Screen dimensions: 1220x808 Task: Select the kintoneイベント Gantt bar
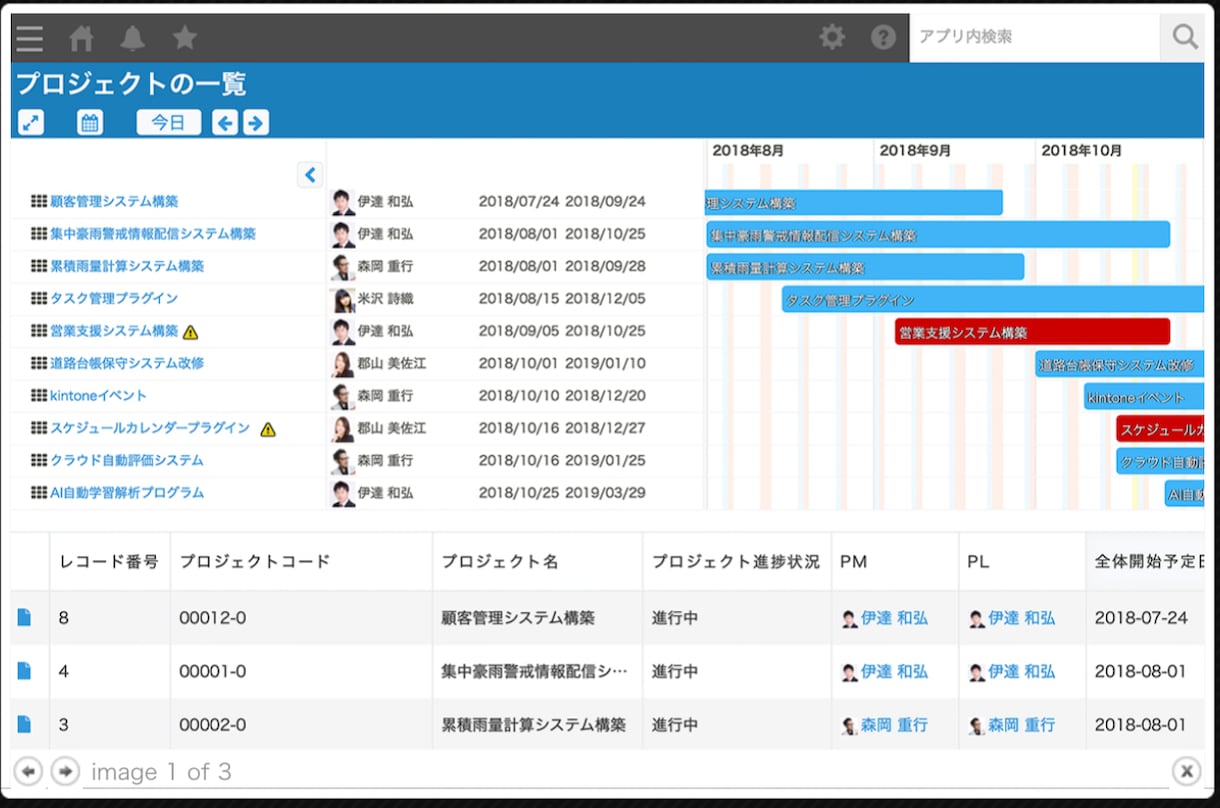(x=1144, y=397)
